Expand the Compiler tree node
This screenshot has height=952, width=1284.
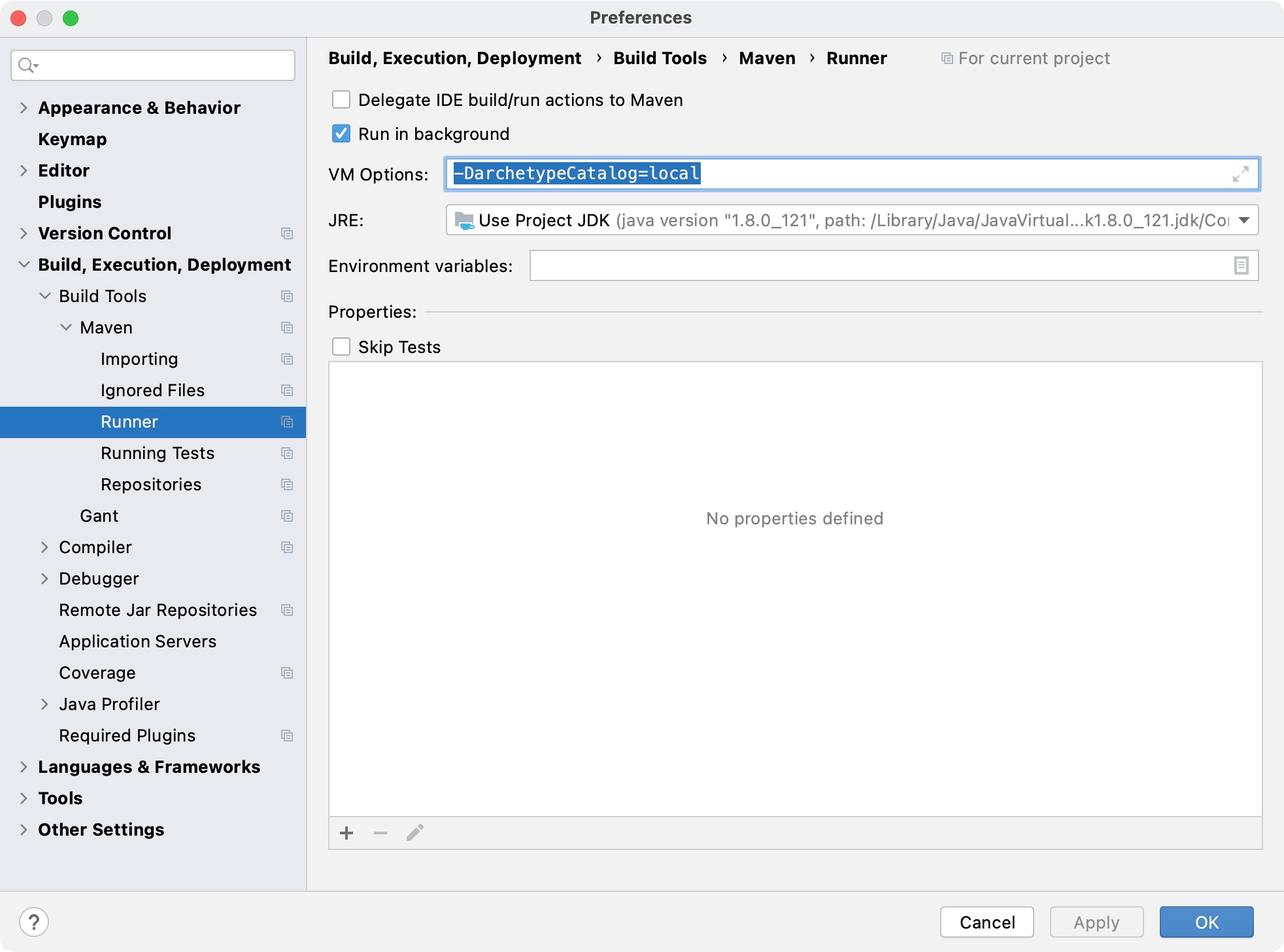tap(44, 547)
